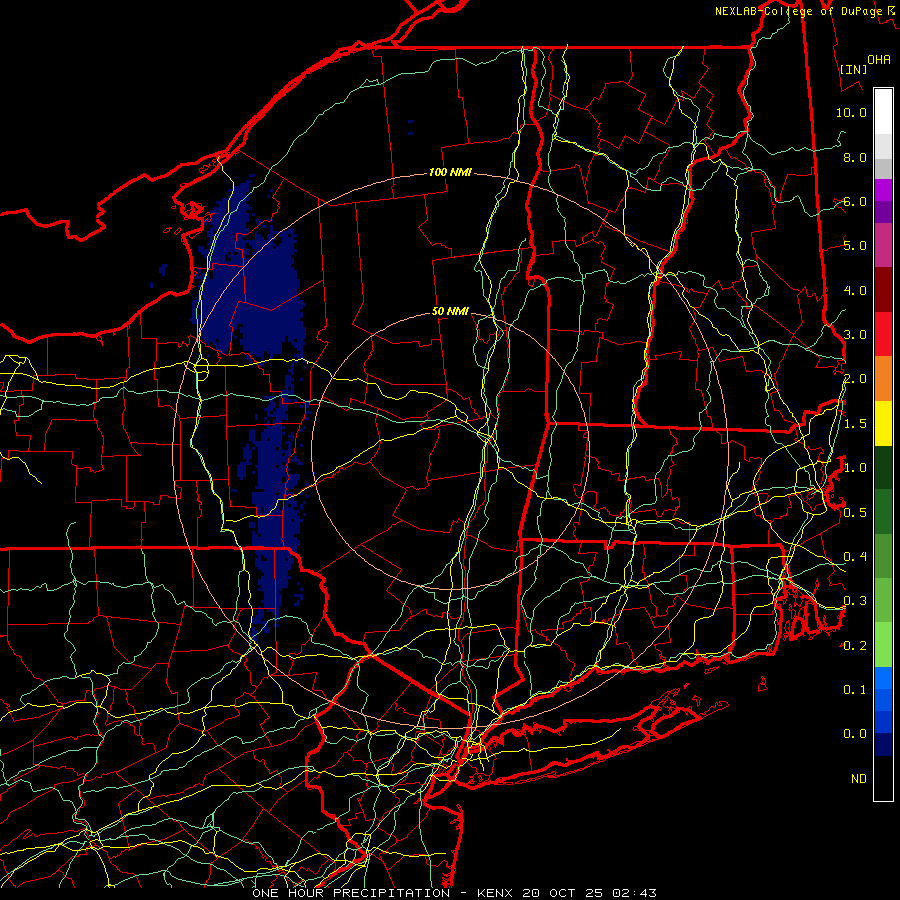Click the 0.1 legend value

click(x=855, y=689)
